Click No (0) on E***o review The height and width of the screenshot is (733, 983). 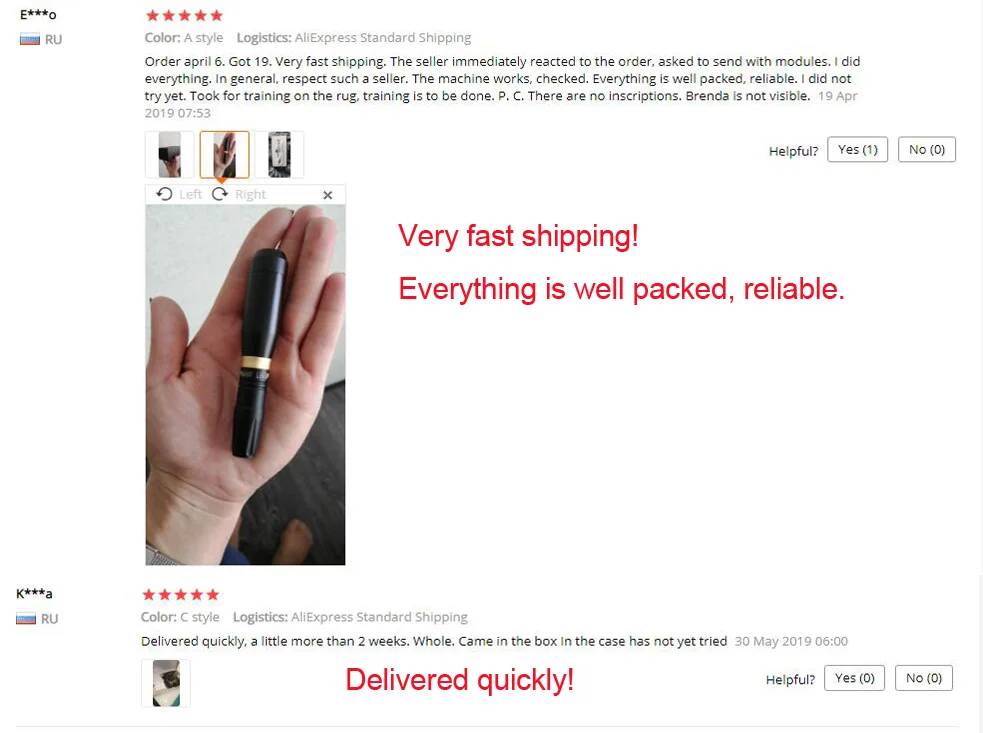tap(927, 149)
